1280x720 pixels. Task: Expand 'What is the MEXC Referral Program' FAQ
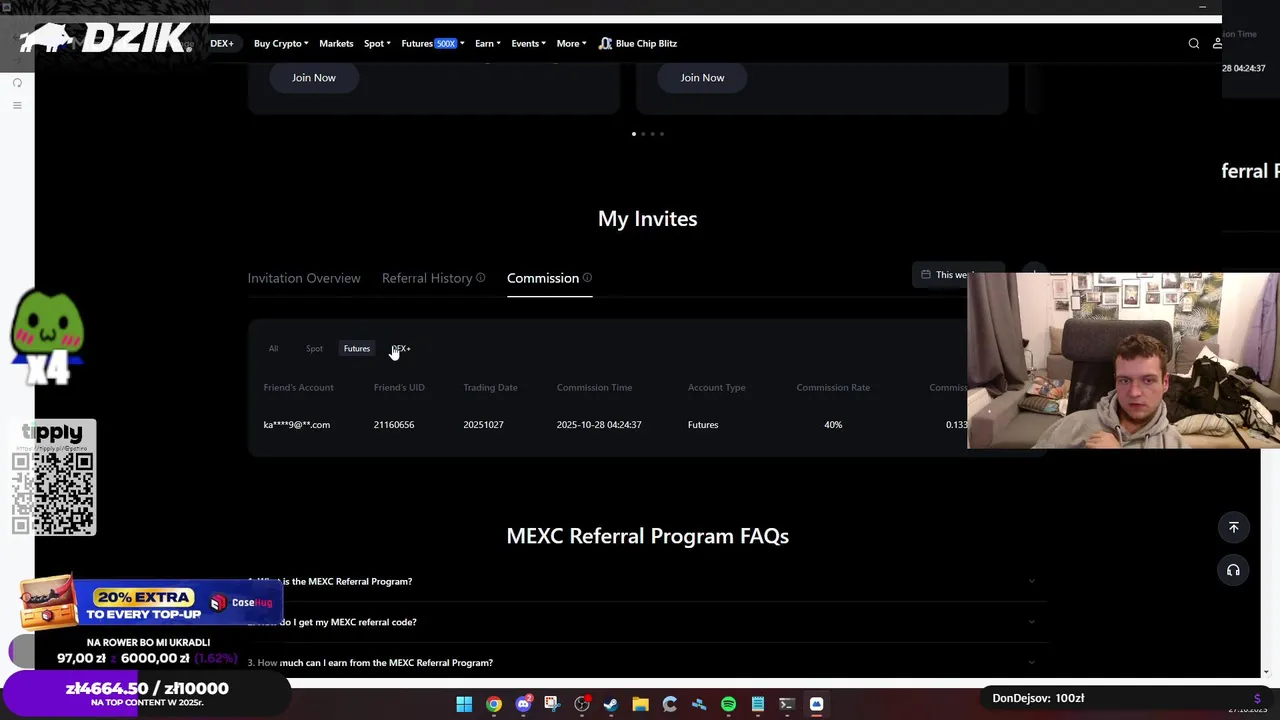coord(647,581)
